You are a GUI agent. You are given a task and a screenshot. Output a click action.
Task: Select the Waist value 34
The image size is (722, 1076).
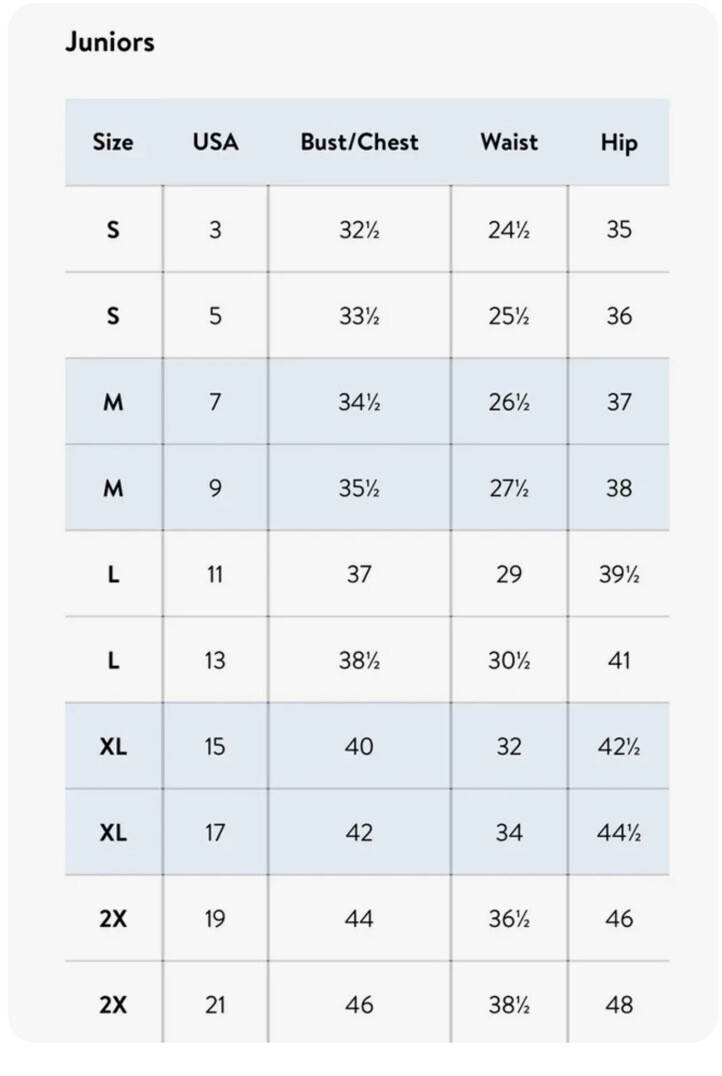click(x=509, y=832)
